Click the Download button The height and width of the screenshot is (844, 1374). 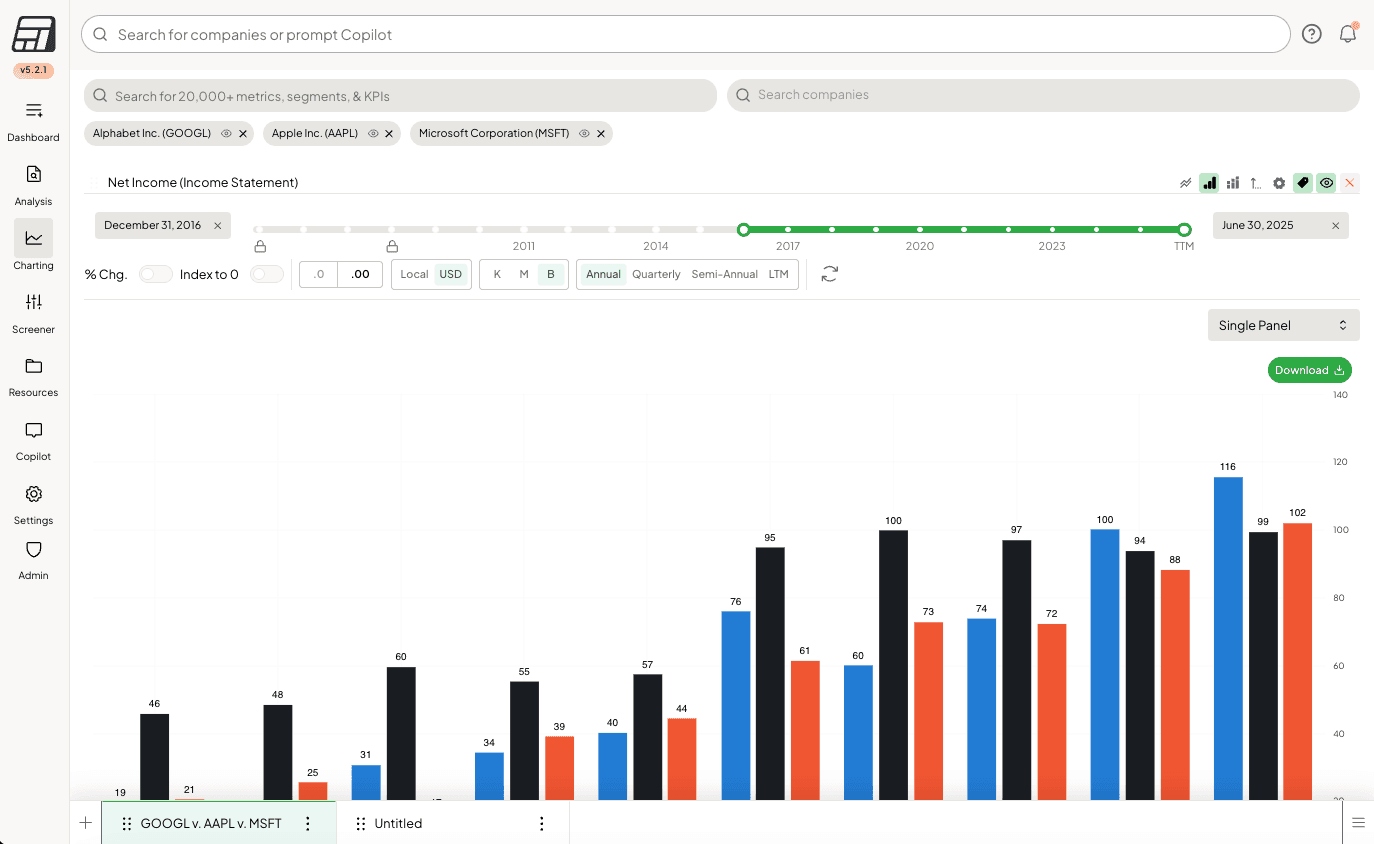[x=1309, y=370]
